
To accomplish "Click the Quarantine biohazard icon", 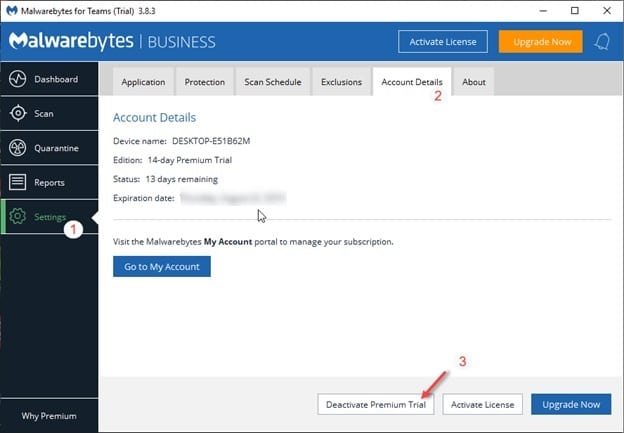I will pos(18,148).
